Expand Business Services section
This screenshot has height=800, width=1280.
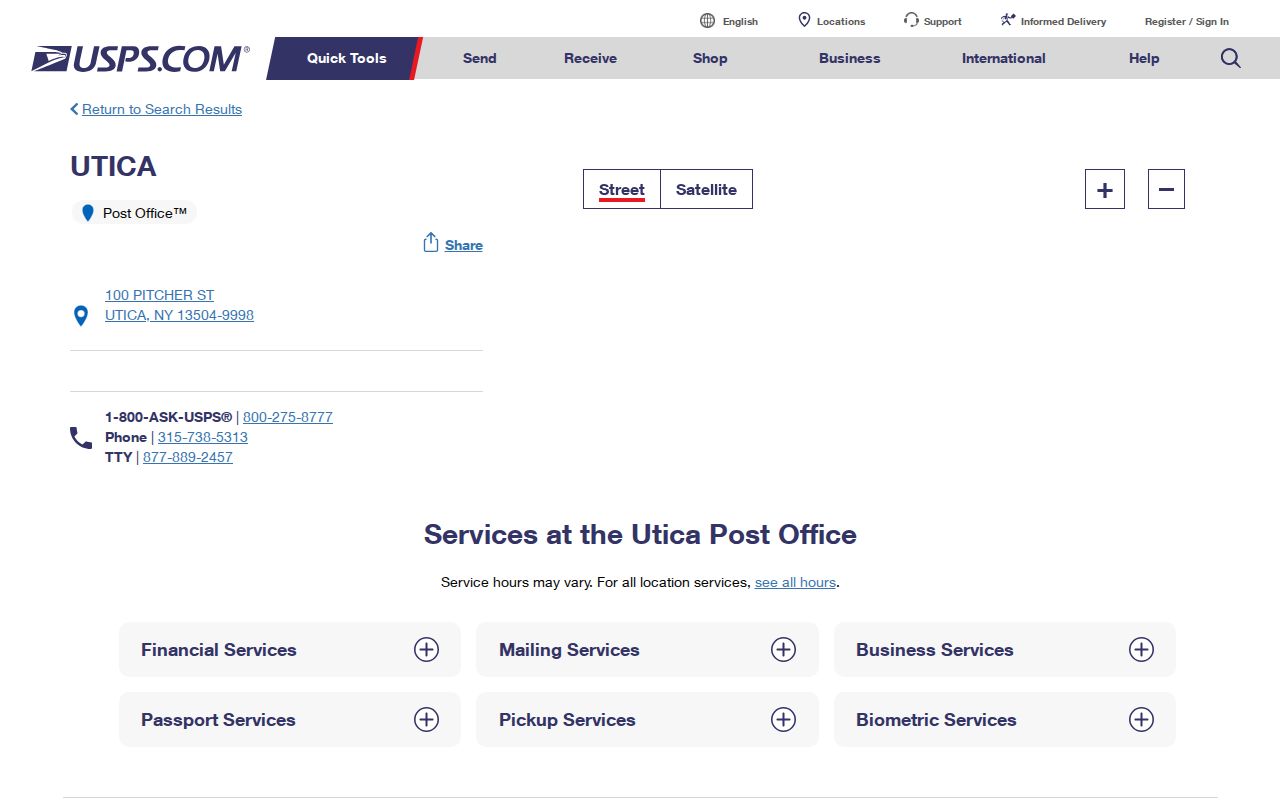1005,650
